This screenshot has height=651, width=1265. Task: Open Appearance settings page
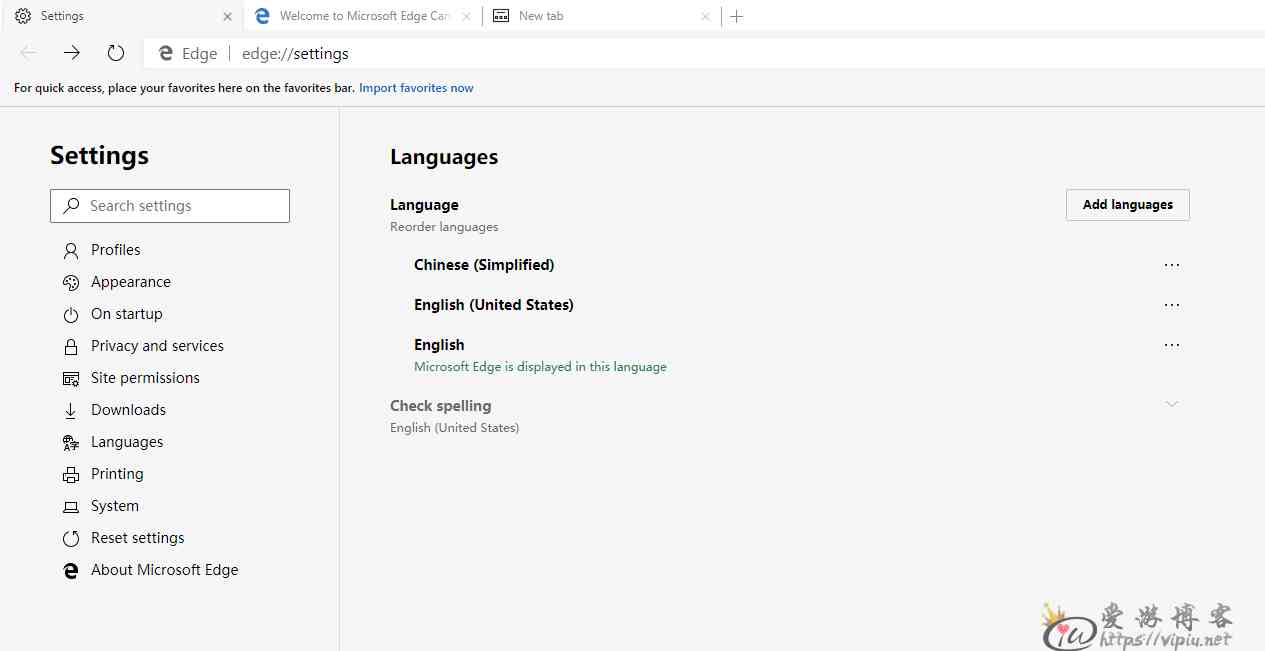131,282
